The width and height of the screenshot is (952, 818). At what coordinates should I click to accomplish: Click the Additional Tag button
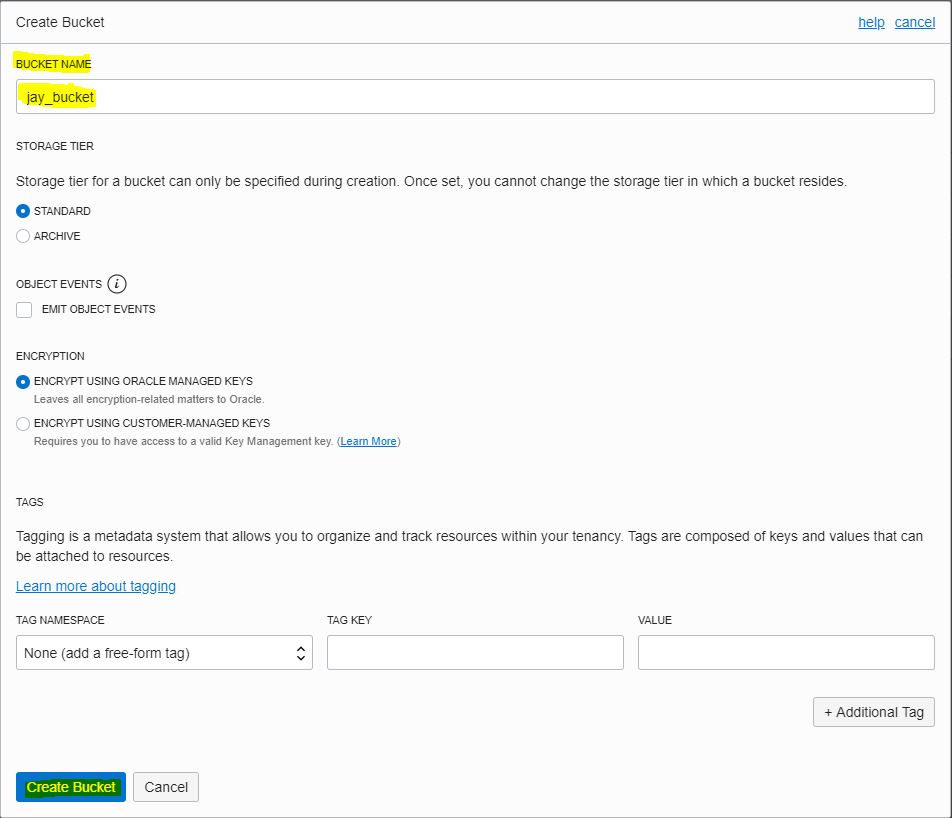pos(873,712)
